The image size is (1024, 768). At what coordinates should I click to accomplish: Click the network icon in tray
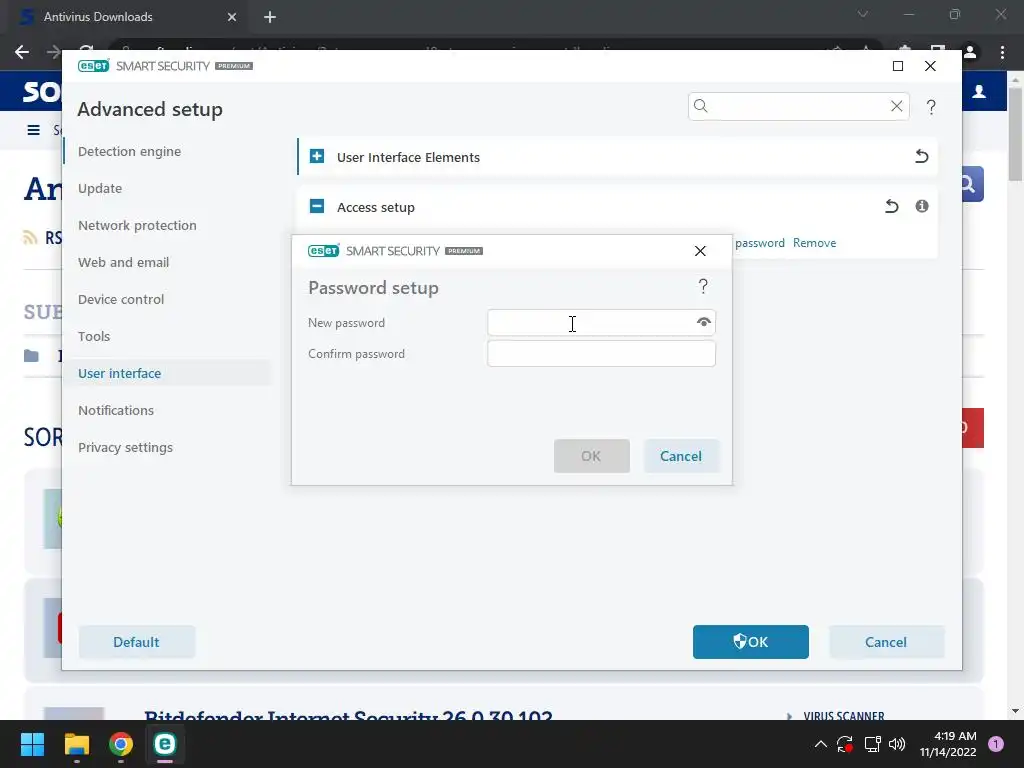click(x=872, y=744)
